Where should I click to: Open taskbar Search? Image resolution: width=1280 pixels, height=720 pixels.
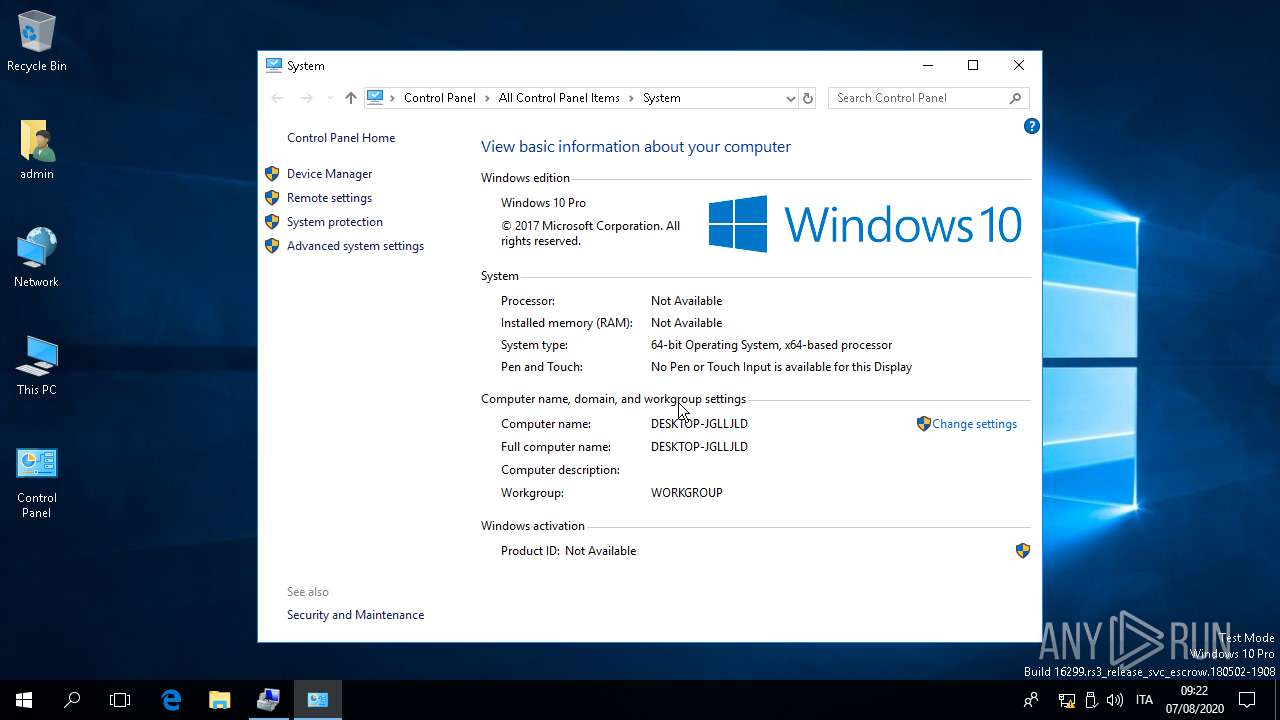tap(72, 700)
